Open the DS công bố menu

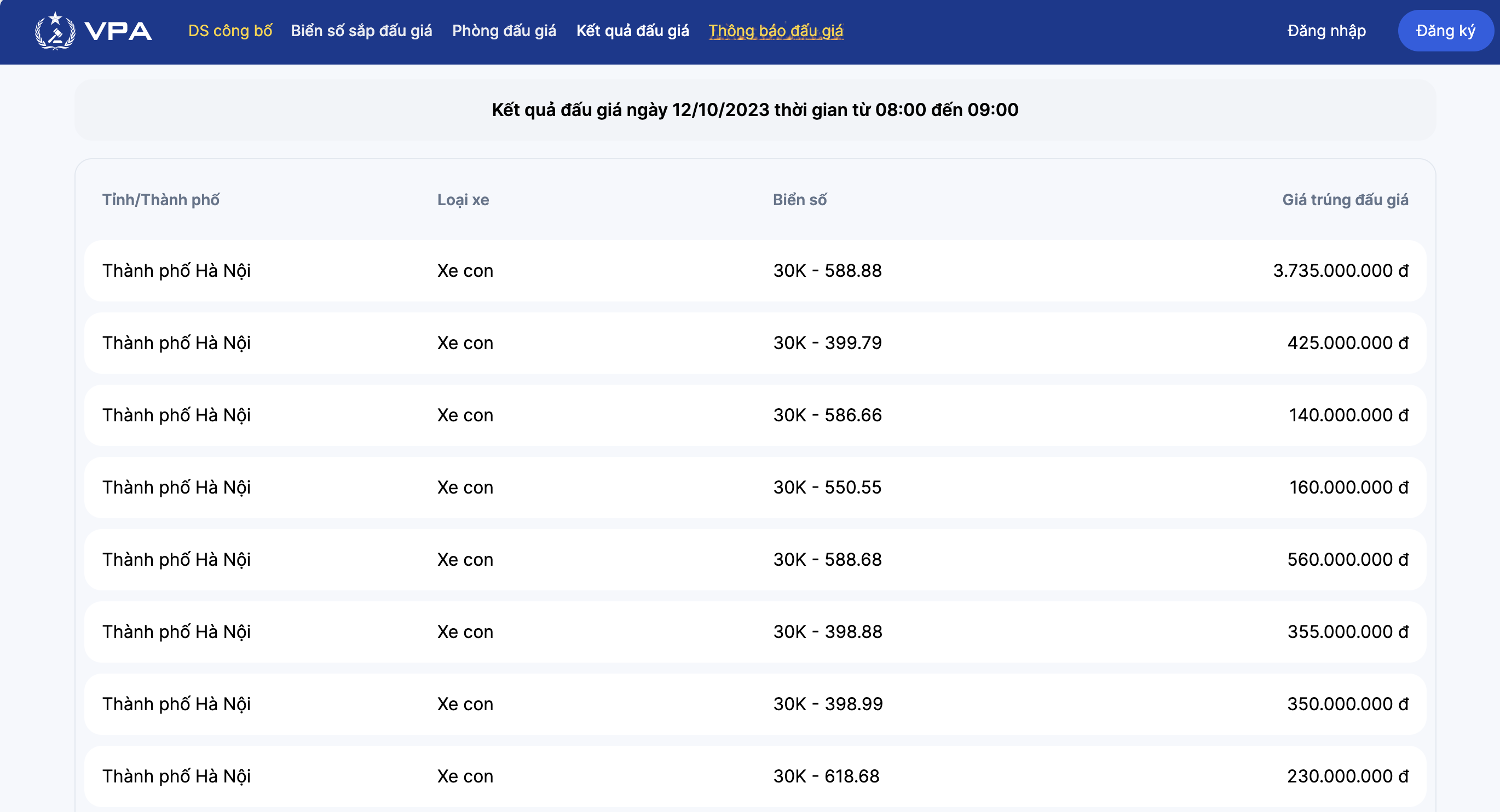pyautogui.click(x=230, y=31)
